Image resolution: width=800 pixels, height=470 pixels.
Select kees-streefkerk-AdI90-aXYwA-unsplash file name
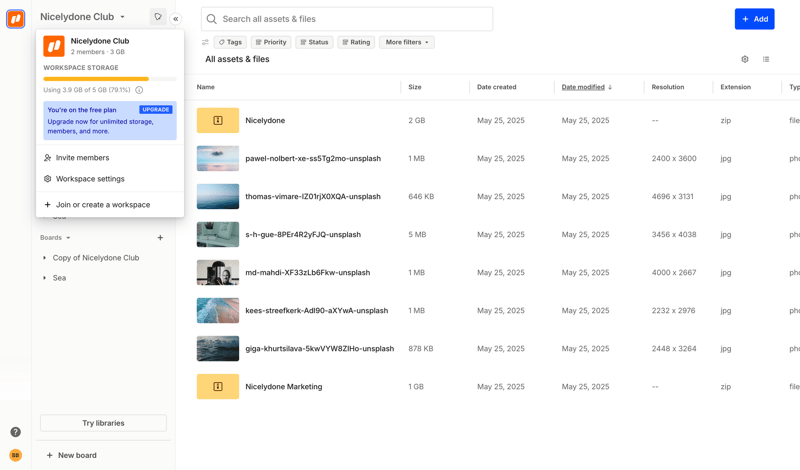coord(316,310)
